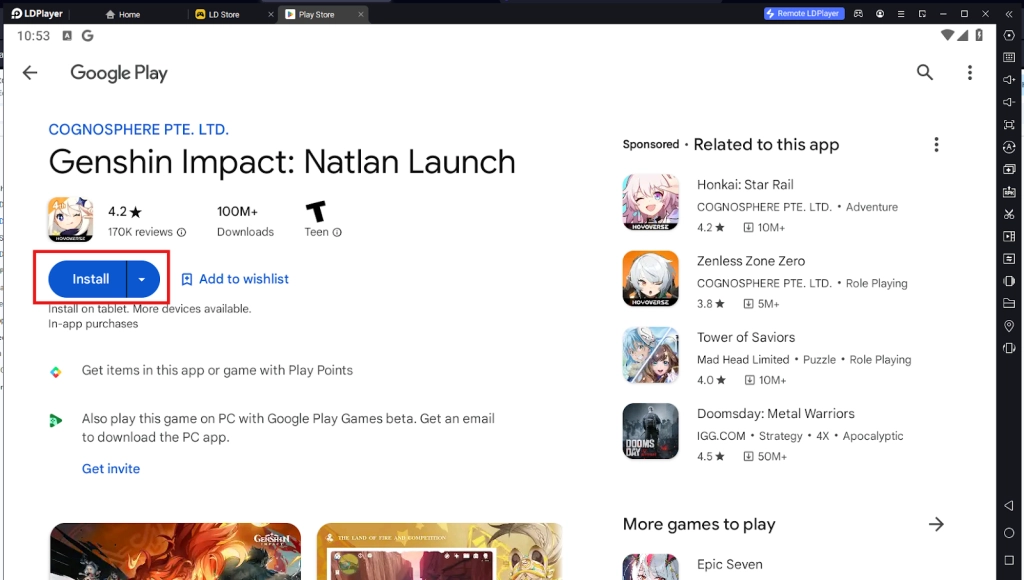Click Remote LDPlayer button
The height and width of the screenshot is (580, 1024).
(x=804, y=14)
